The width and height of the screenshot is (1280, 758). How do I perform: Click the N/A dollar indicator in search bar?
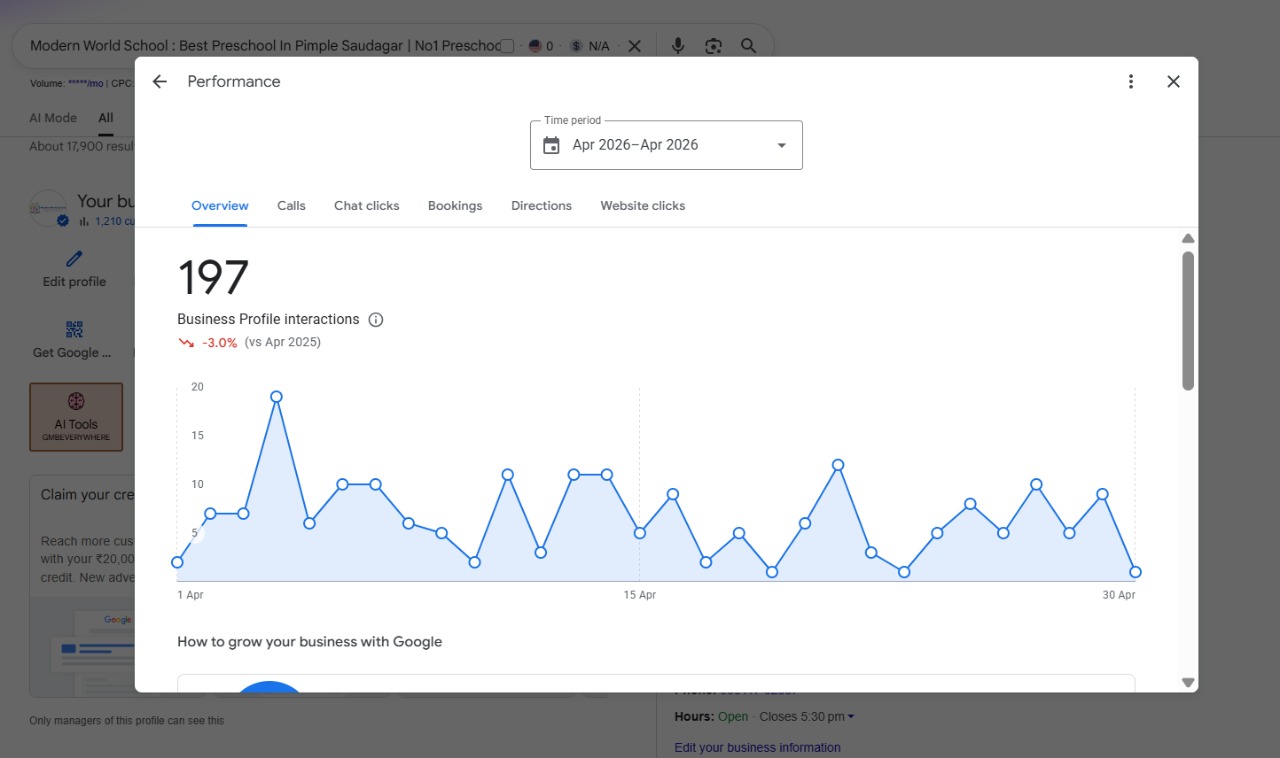(590, 46)
